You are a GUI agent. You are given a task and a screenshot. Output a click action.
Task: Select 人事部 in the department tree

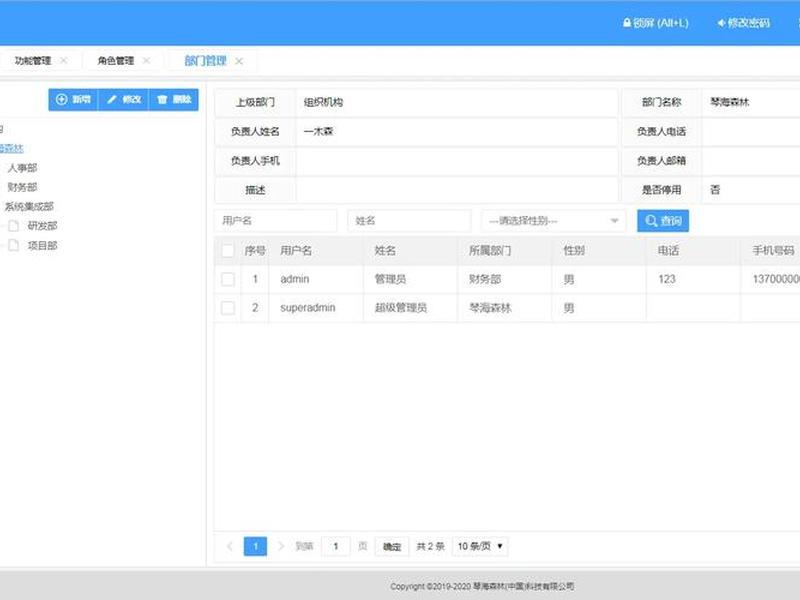pos(22,168)
